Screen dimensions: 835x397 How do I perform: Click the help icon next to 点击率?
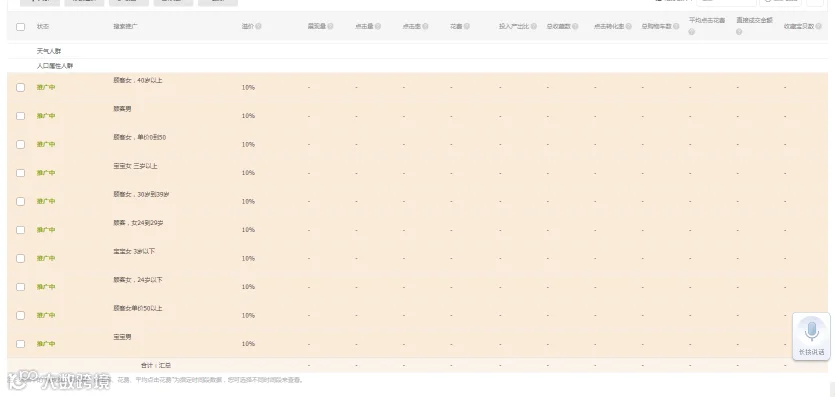coord(425,26)
